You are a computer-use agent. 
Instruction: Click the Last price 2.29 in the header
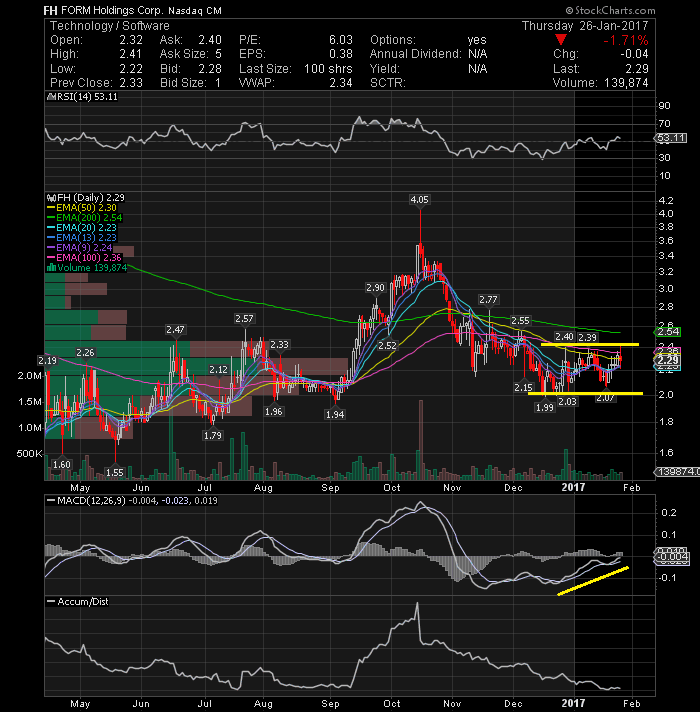[636, 69]
